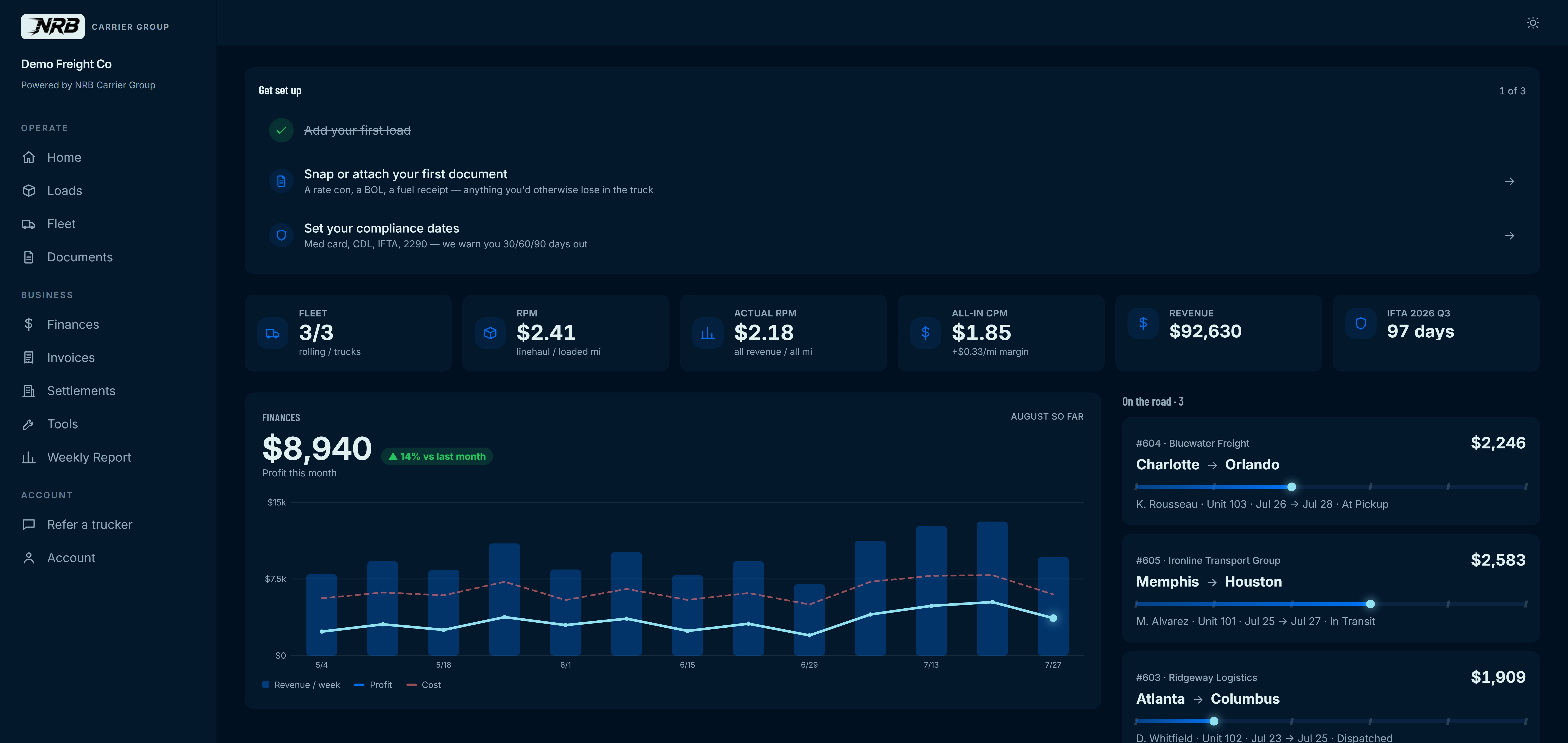Click progress dot on Memphis to Houston load
Image resolution: width=1568 pixels, height=743 pixels.
point(1370,604)
